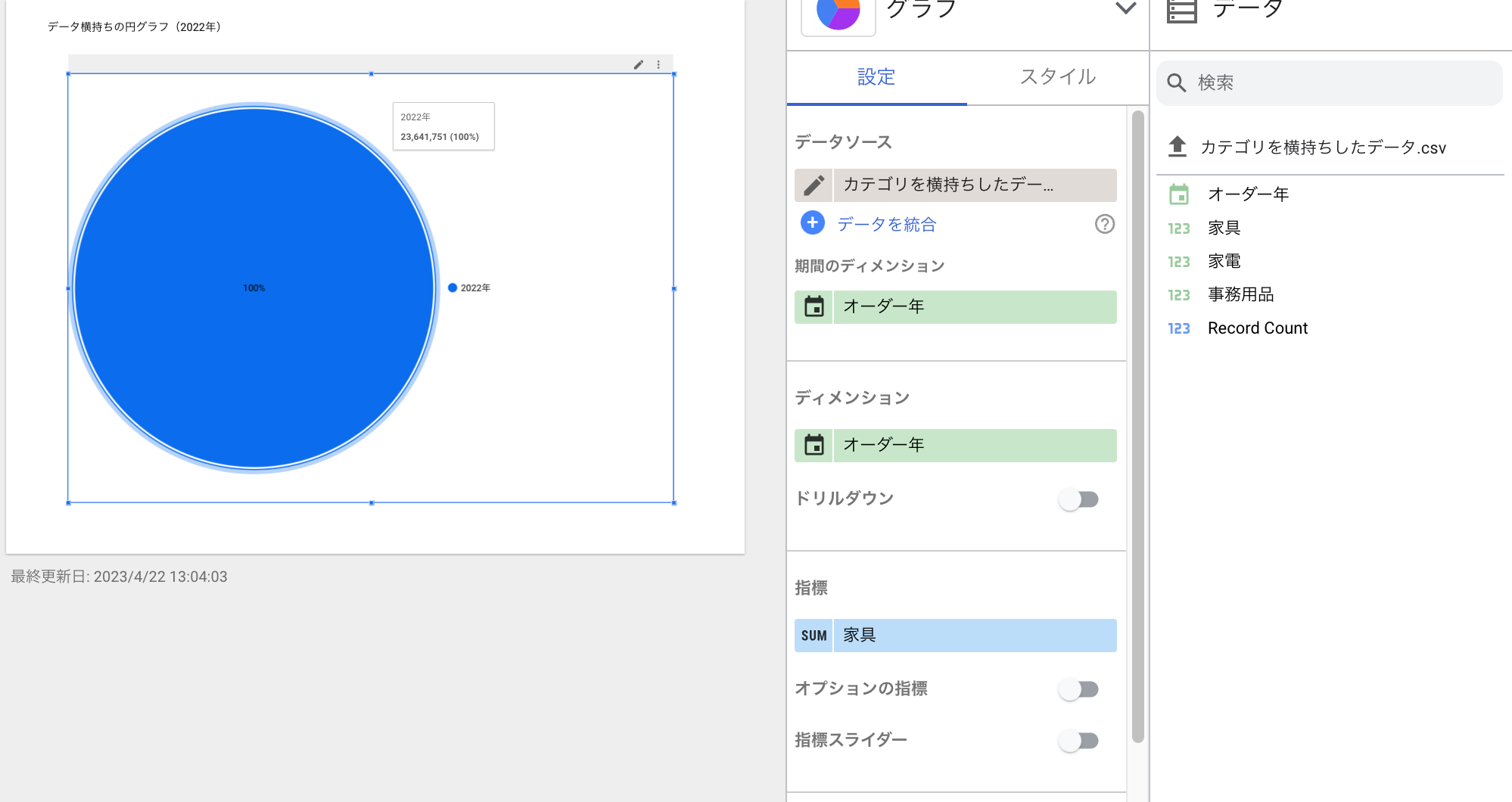Click the 123 icon next to Record Count
Image resolution: width=1512 pixels, height=802 pixels.
point(1179,328)
